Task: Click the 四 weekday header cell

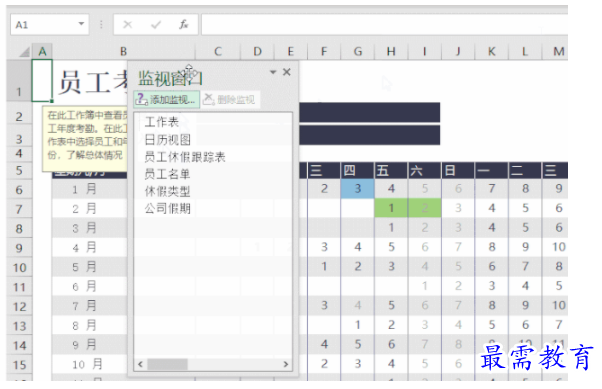Action: tap(357, 170)
